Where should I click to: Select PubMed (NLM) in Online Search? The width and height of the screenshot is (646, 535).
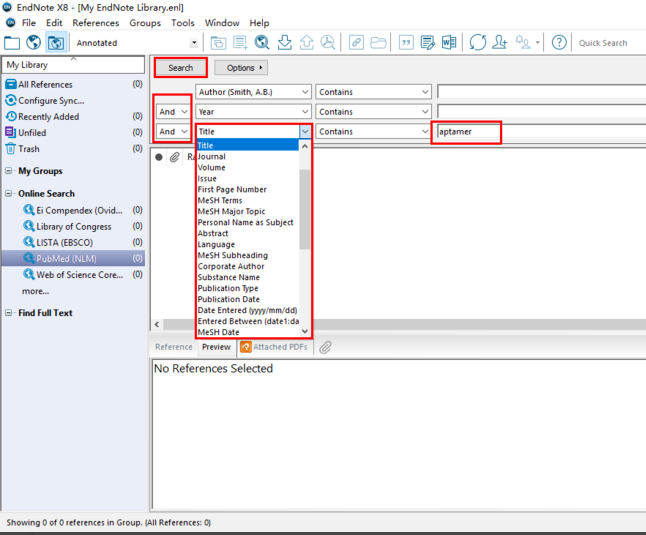click(x=66, y=258)
